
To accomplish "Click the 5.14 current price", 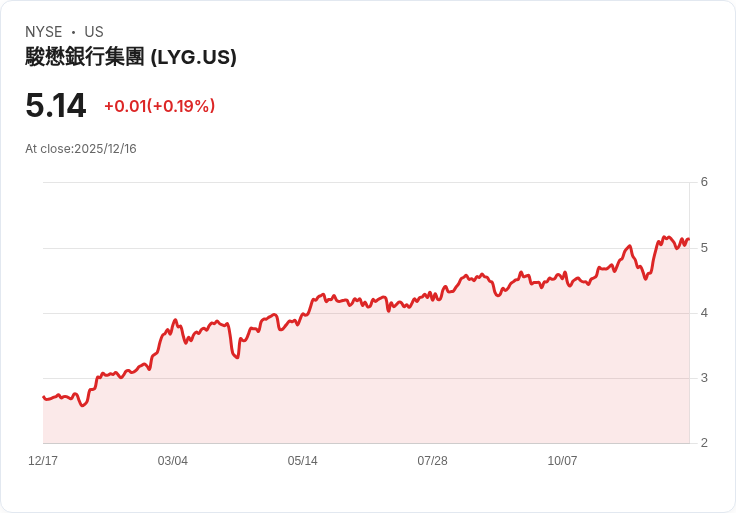I will tap(56, 105).
